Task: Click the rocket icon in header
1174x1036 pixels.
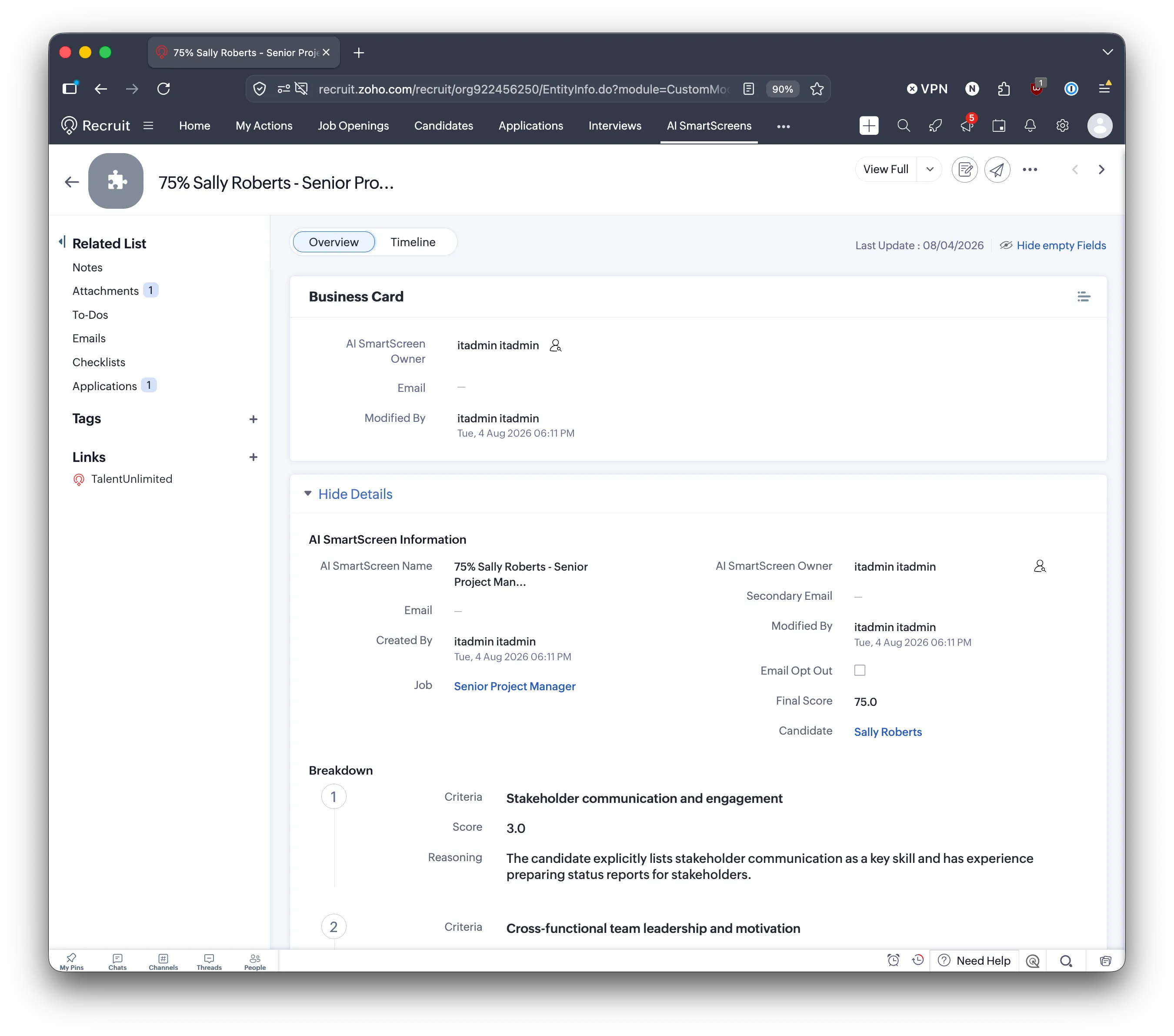Action: pyautogui.click(x=936, y=125)
